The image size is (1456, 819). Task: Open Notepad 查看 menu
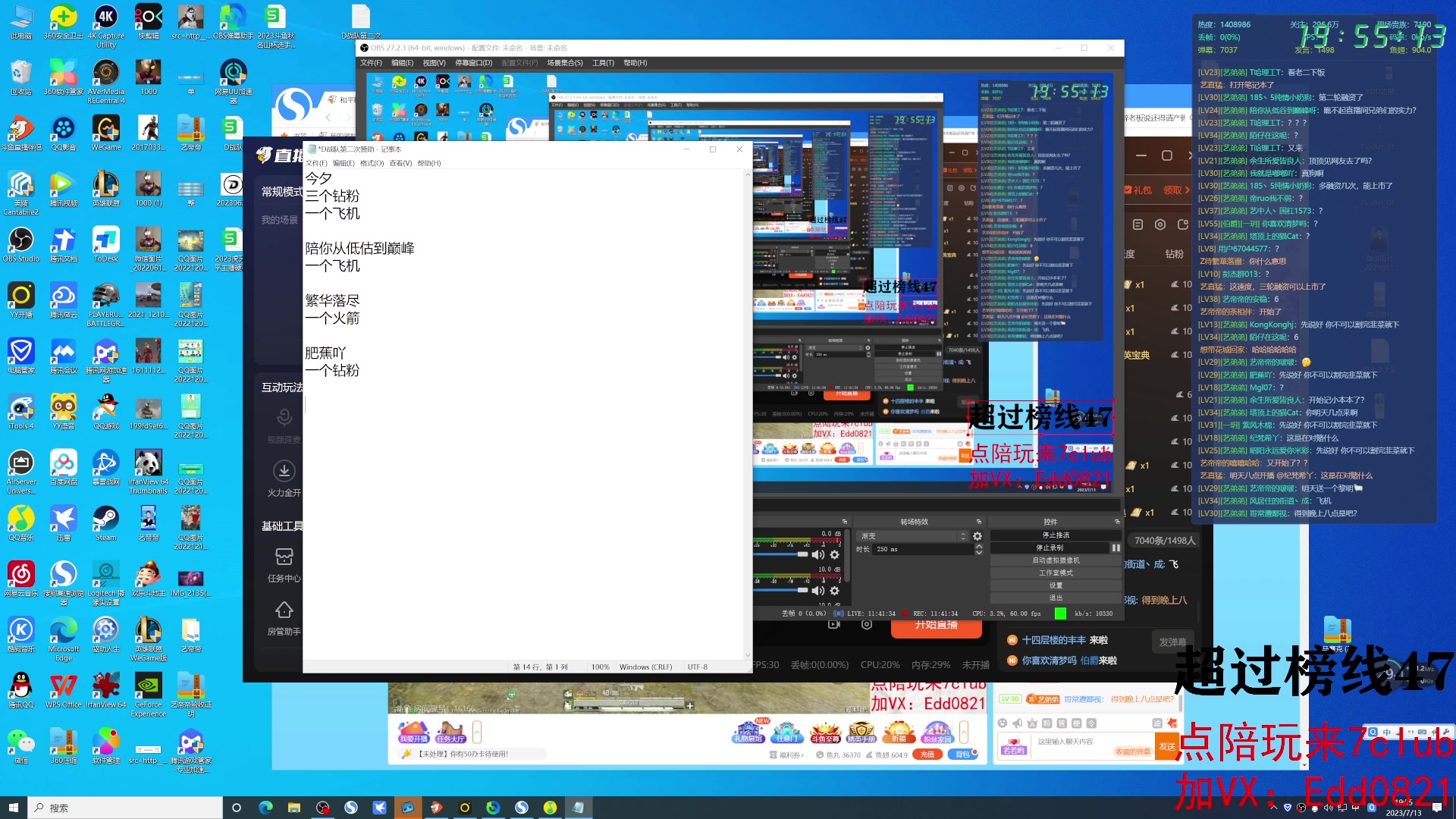(x=400, y=163)
